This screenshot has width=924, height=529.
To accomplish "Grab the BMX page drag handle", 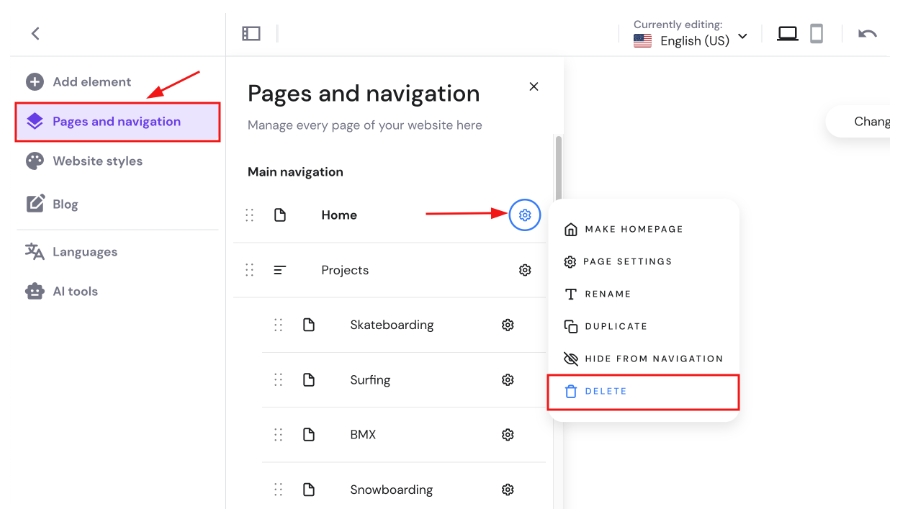I will tap(278, 435).
